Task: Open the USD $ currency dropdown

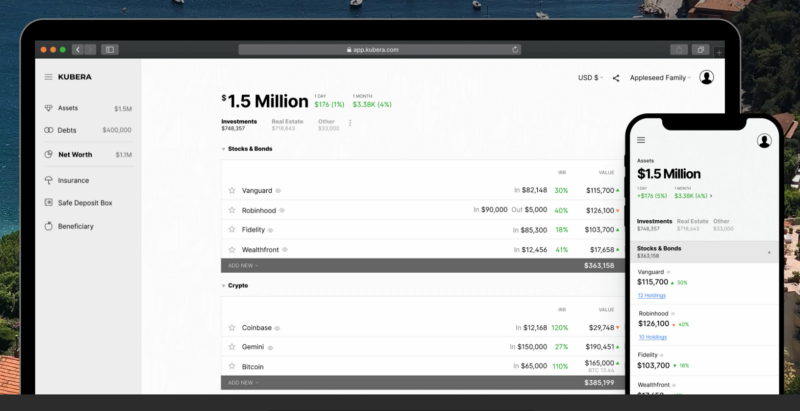Action: click(590, 78)
